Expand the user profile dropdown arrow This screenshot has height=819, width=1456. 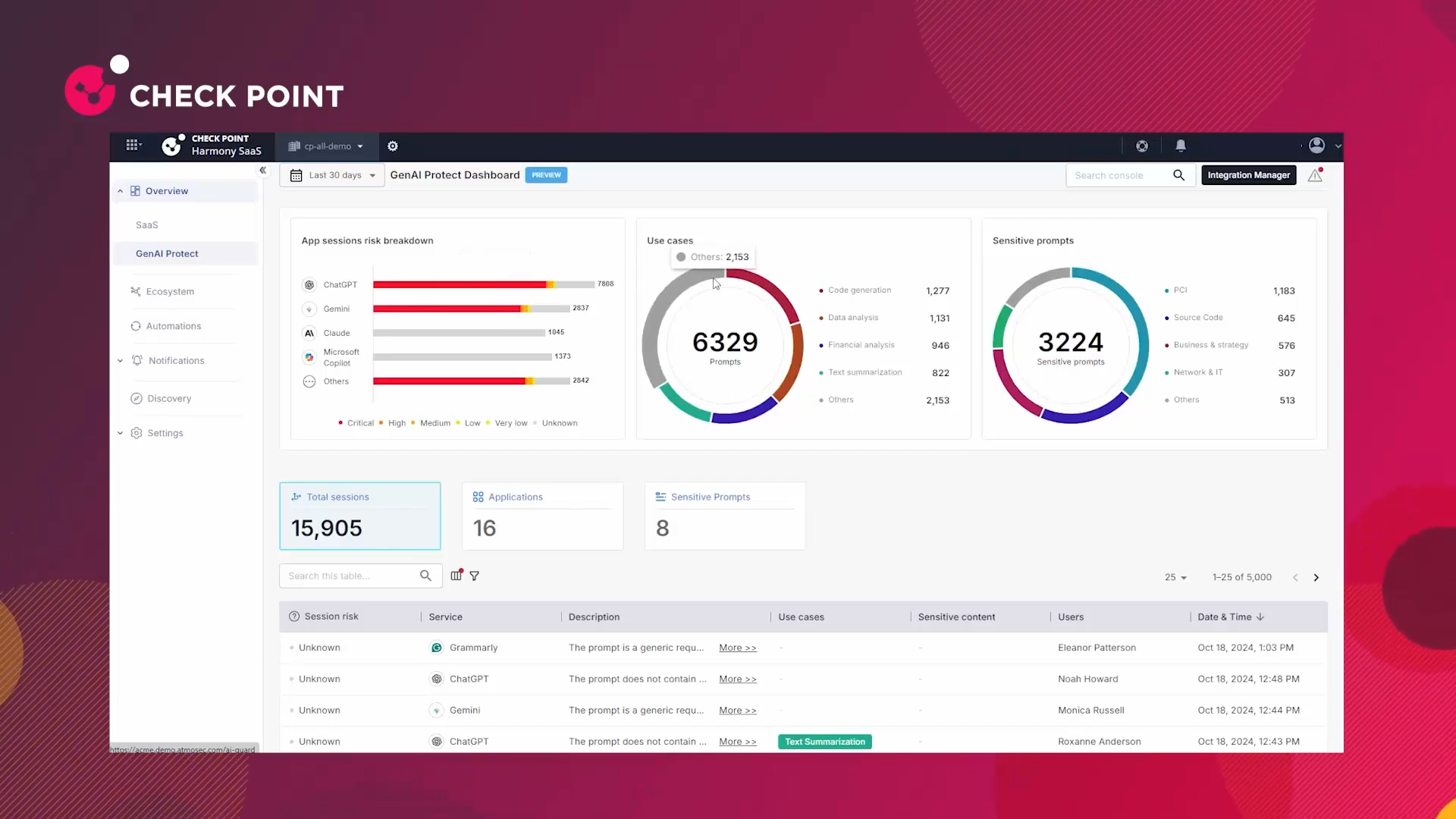pos(1338,146)
